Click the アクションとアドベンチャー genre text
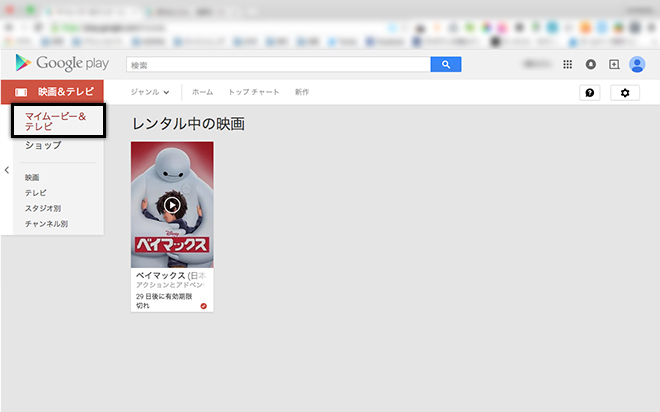660x412 pixels. coord(170,285)
